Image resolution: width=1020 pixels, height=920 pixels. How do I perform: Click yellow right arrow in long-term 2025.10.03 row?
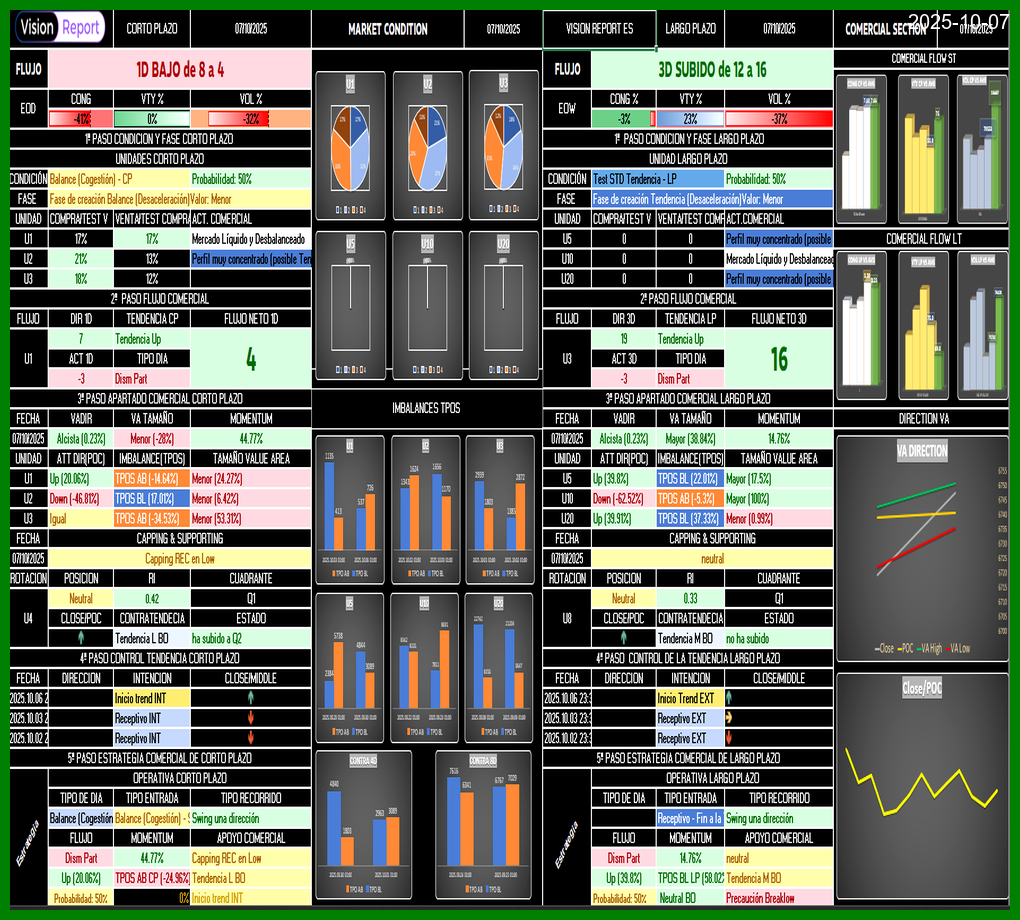[x=730, y=718]
